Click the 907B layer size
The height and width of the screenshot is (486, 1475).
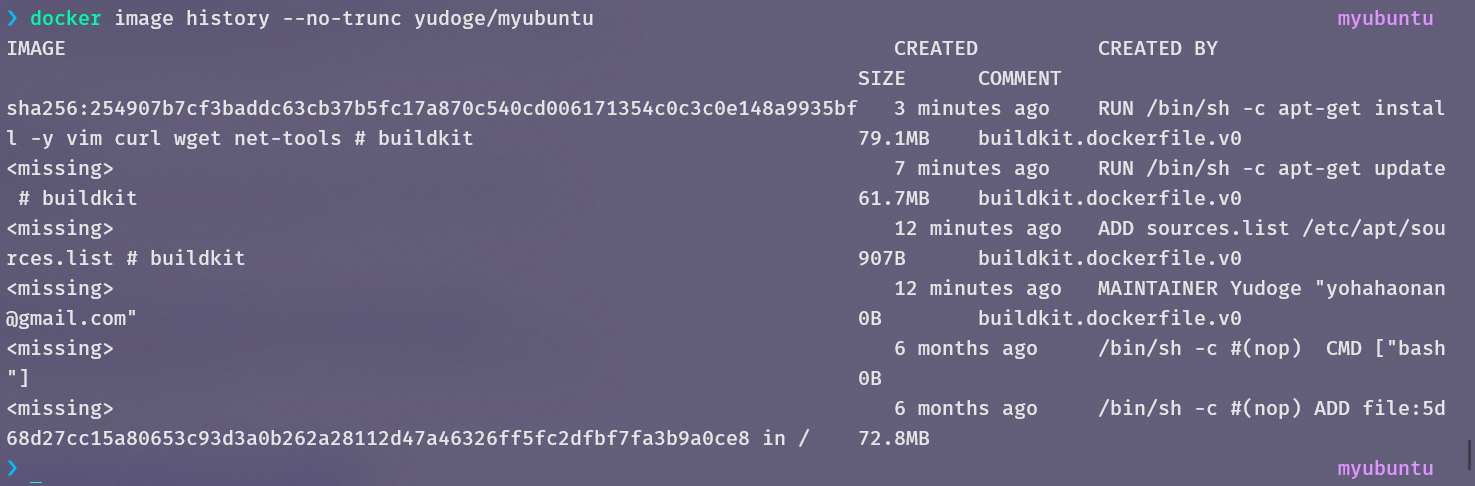click(881, 258)
